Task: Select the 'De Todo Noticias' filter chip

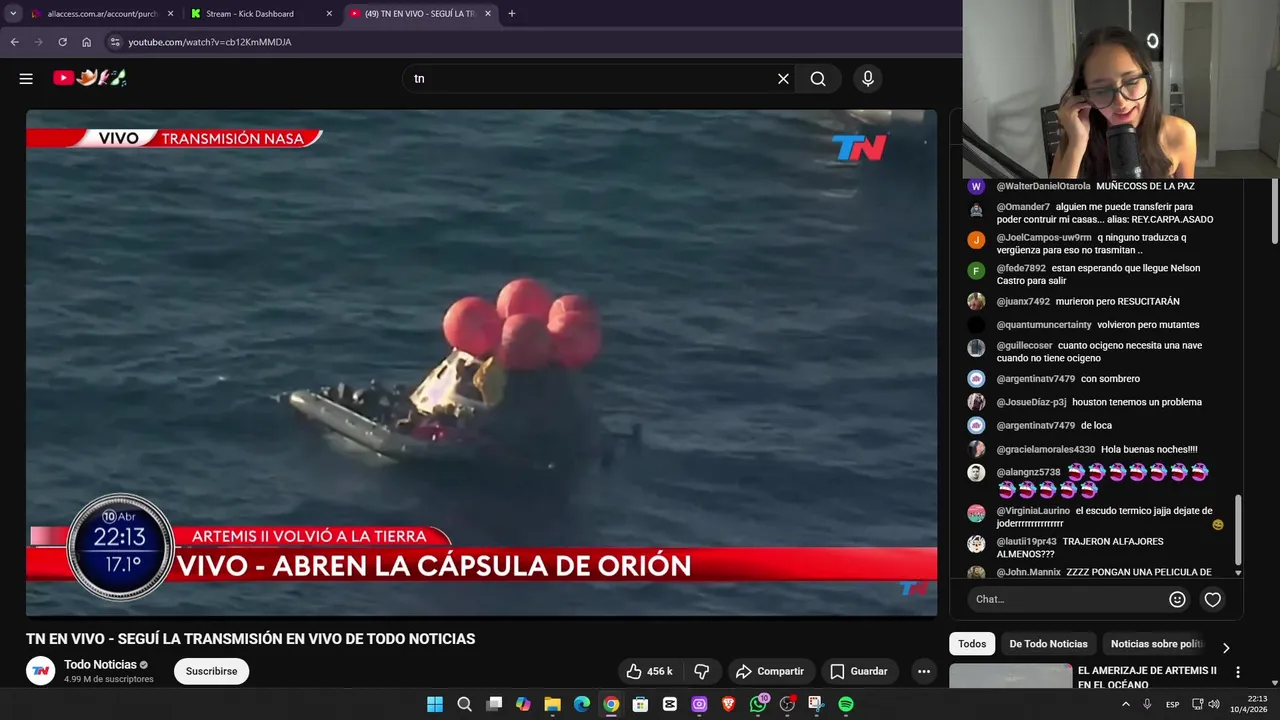Action: click(1048, 644)
